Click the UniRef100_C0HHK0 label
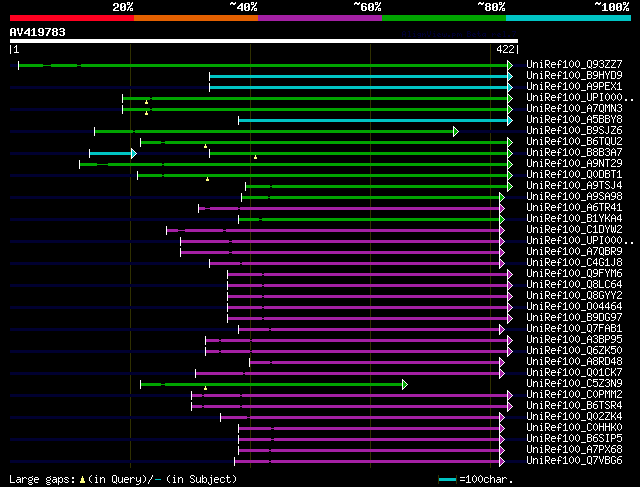Screen dimensions: 640x487 click(x=574, y=428)
